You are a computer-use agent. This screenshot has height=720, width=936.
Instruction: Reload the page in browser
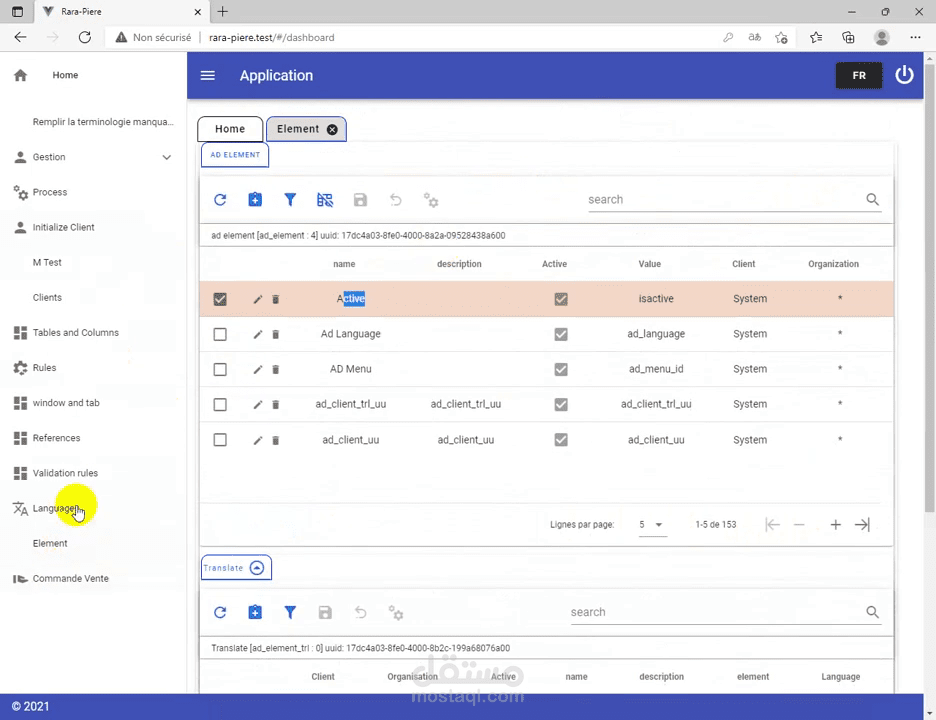pos(85,37)
